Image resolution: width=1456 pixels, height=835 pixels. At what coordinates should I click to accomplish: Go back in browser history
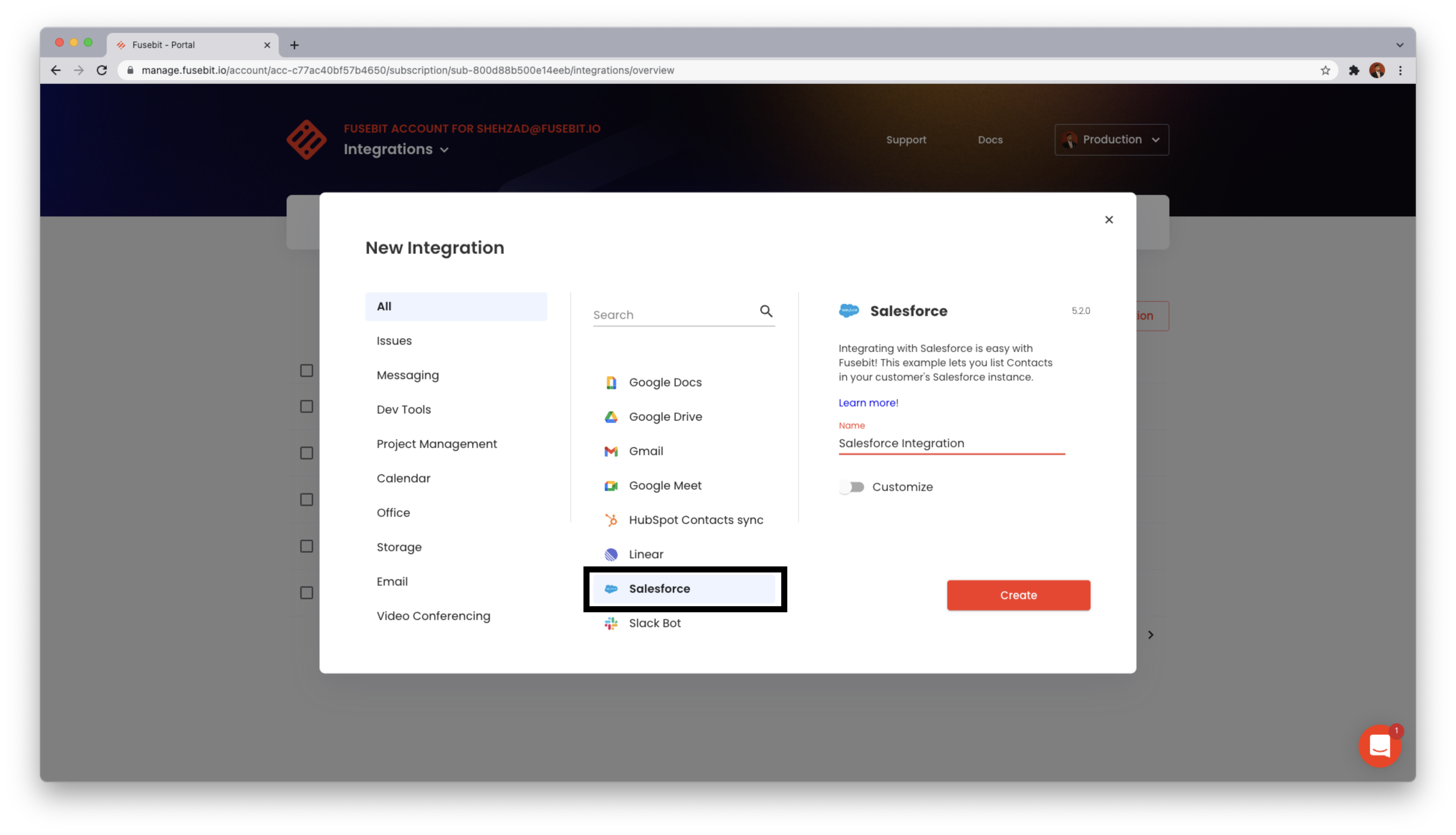[56, 70]
